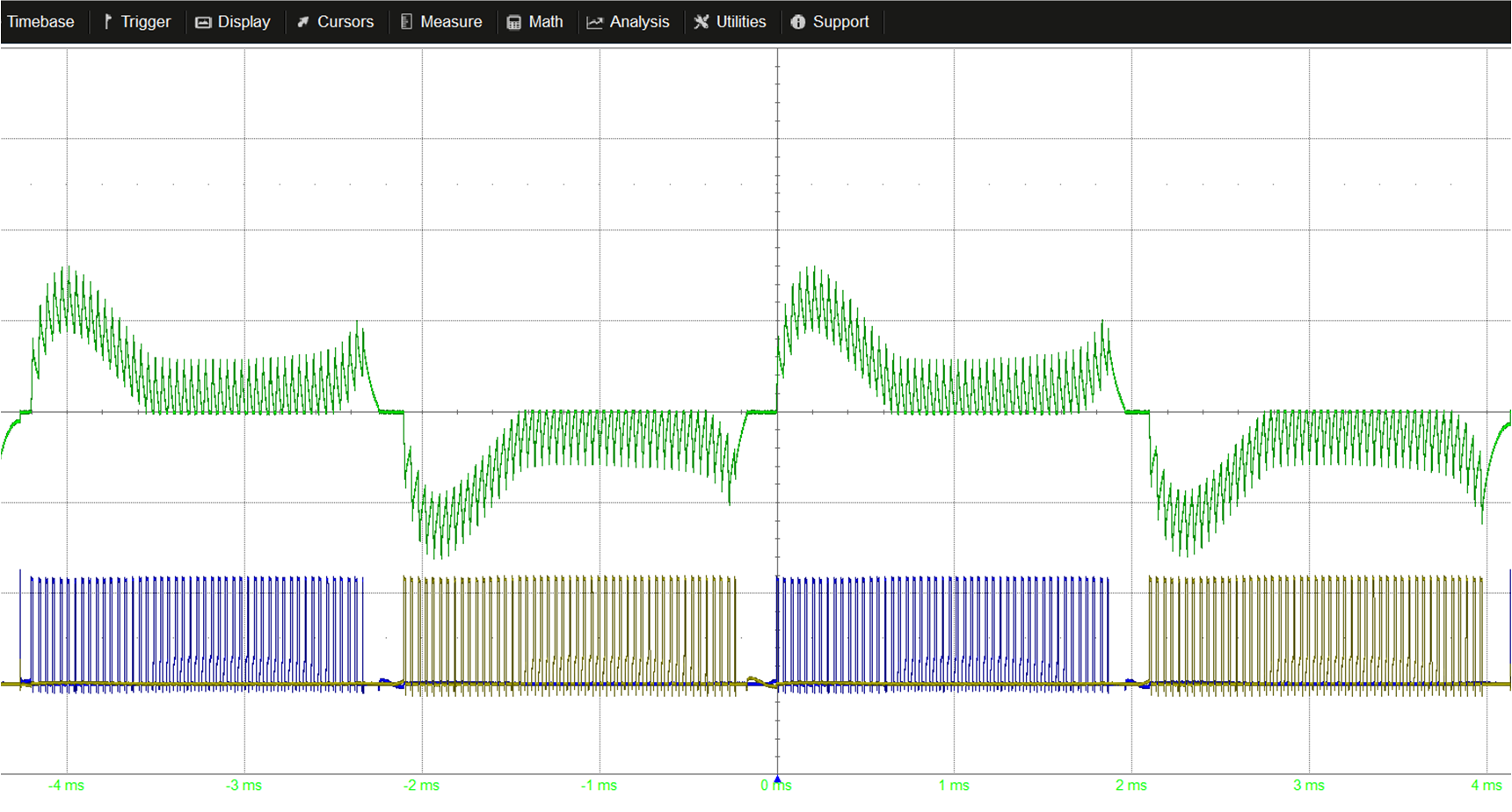Open the Utilities menu
The width and height of the screenshot is (1512, 812).
(741, 22)
